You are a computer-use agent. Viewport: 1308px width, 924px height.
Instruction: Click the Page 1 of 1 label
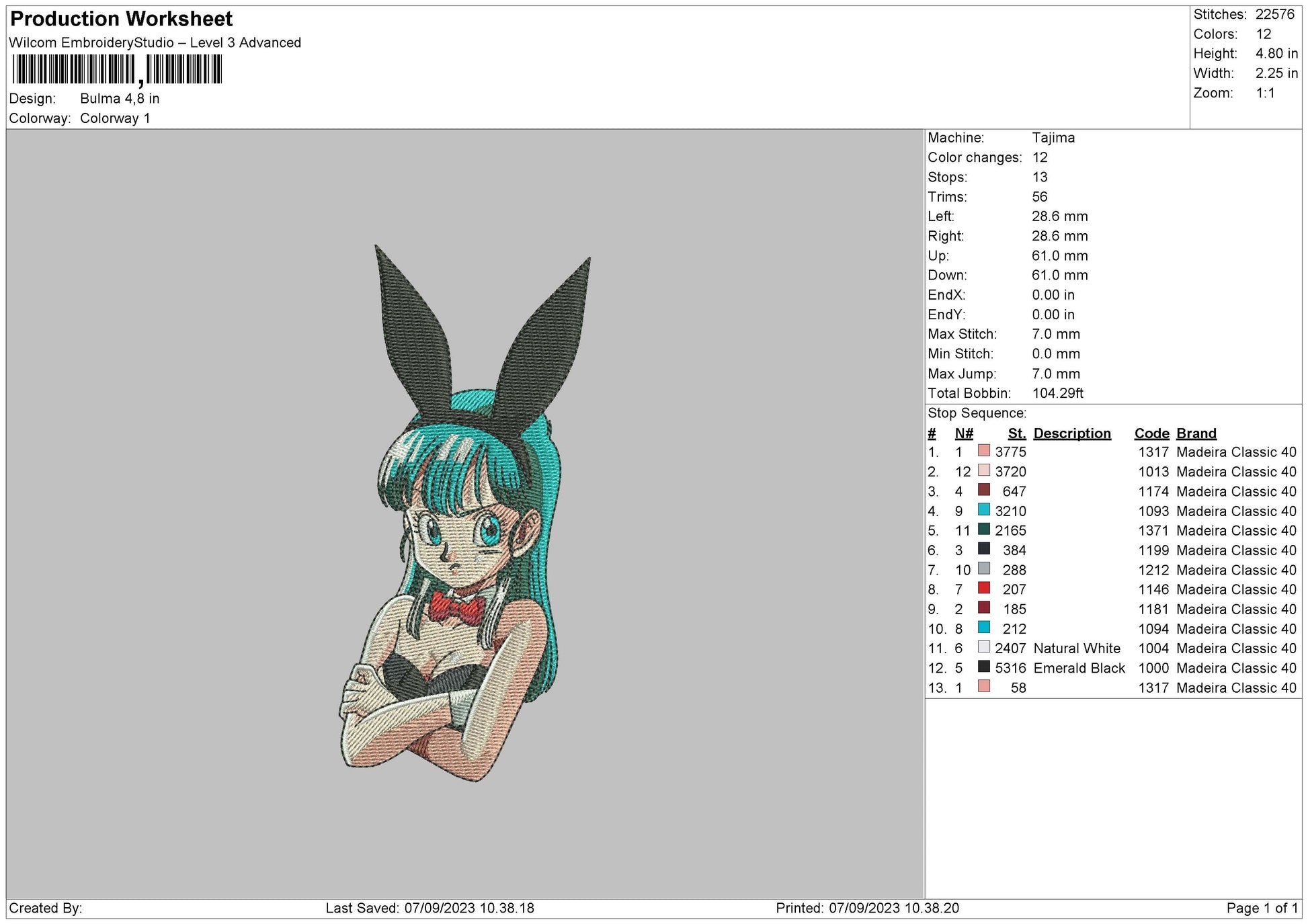(x=1262, y=909)
